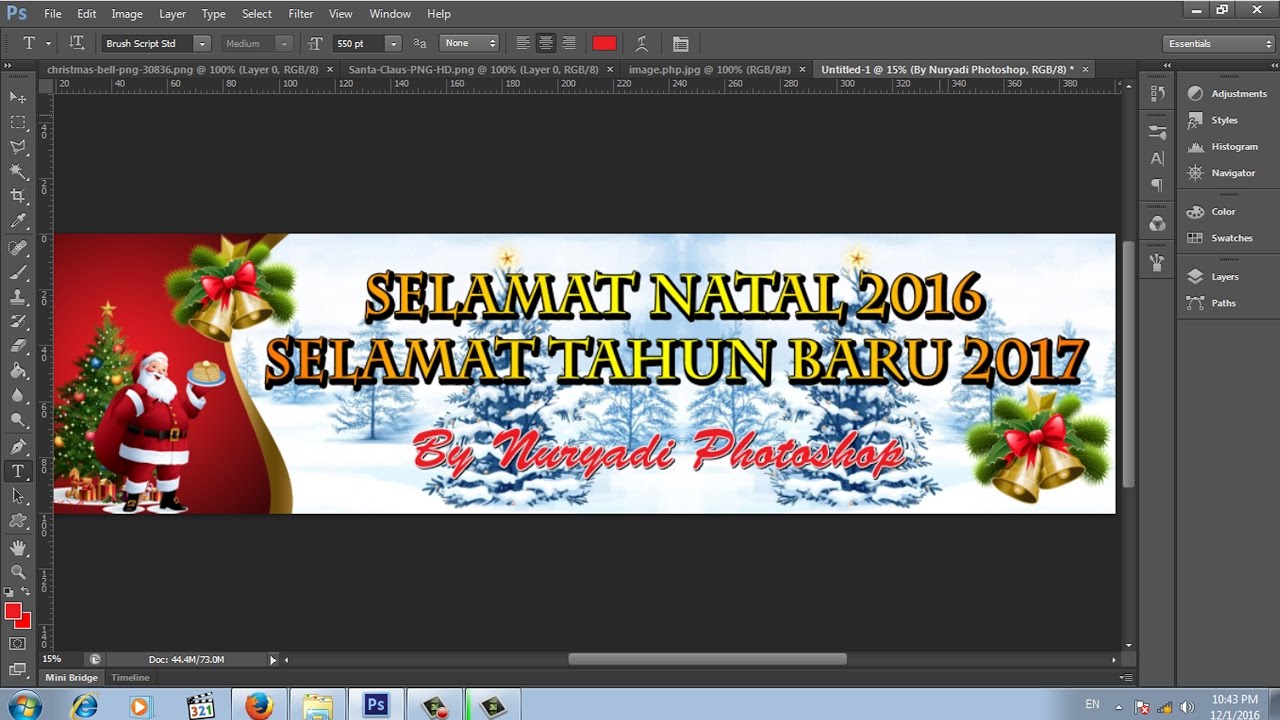Open the font family dropdown
Image resolution: width=1280 pixels, height=720 pixels.
202,43
